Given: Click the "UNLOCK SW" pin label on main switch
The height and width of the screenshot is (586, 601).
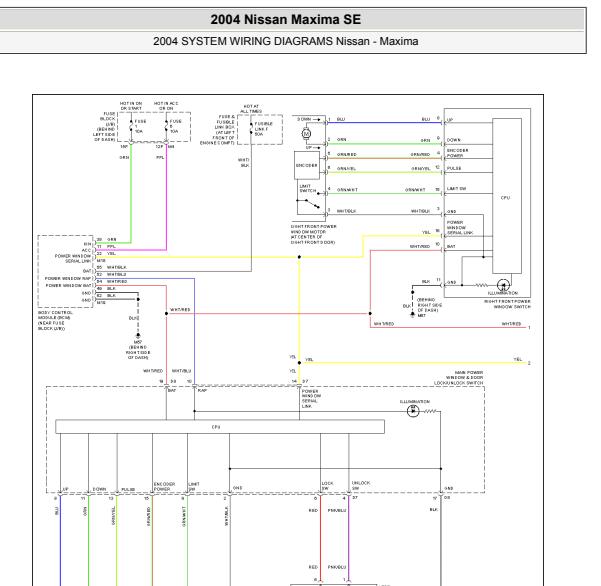Looking at the screenshot, I should [361, 486].
